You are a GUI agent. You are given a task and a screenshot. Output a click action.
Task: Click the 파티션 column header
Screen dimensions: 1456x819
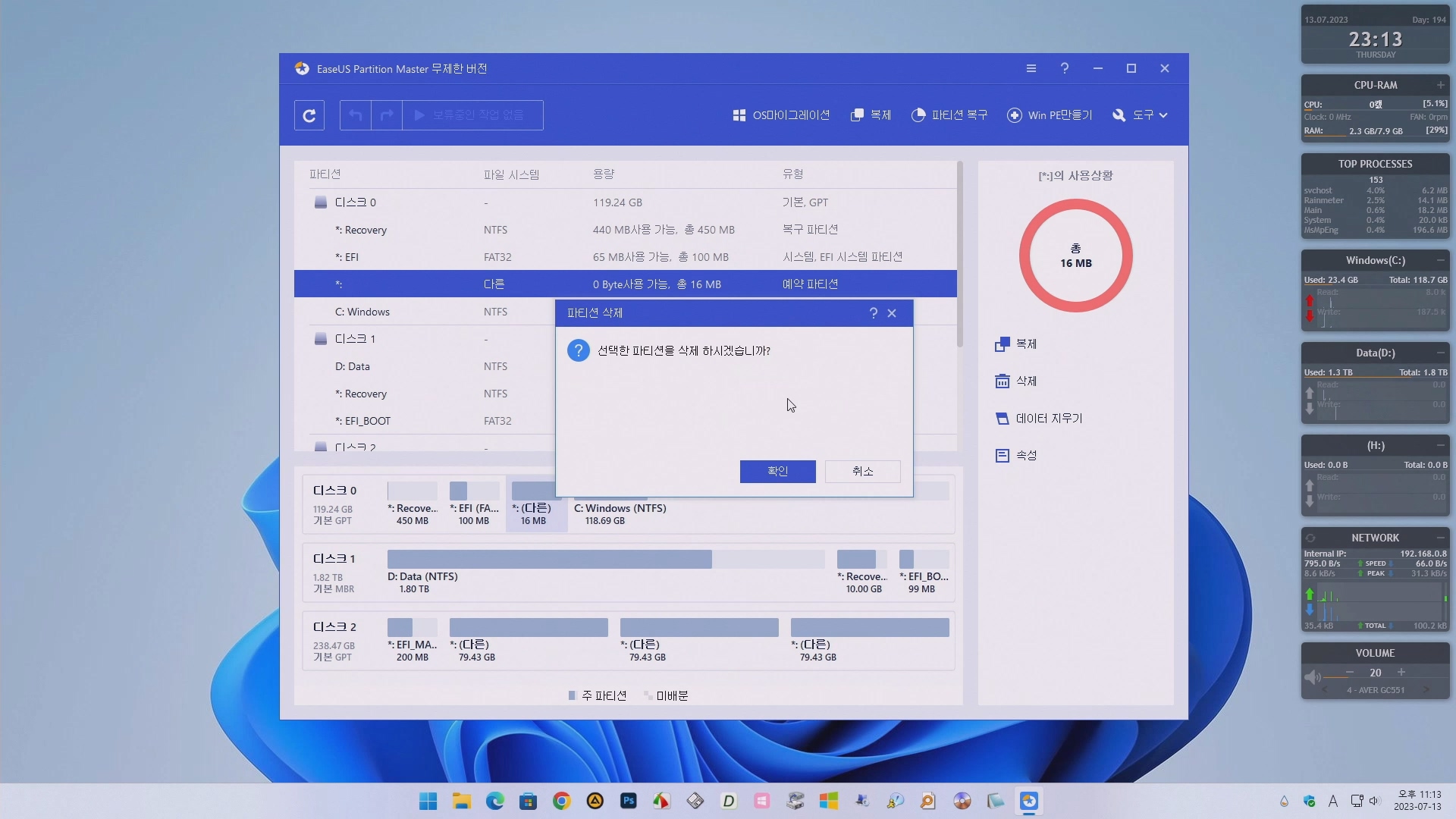pyautogui.click(x=325, y=174)
